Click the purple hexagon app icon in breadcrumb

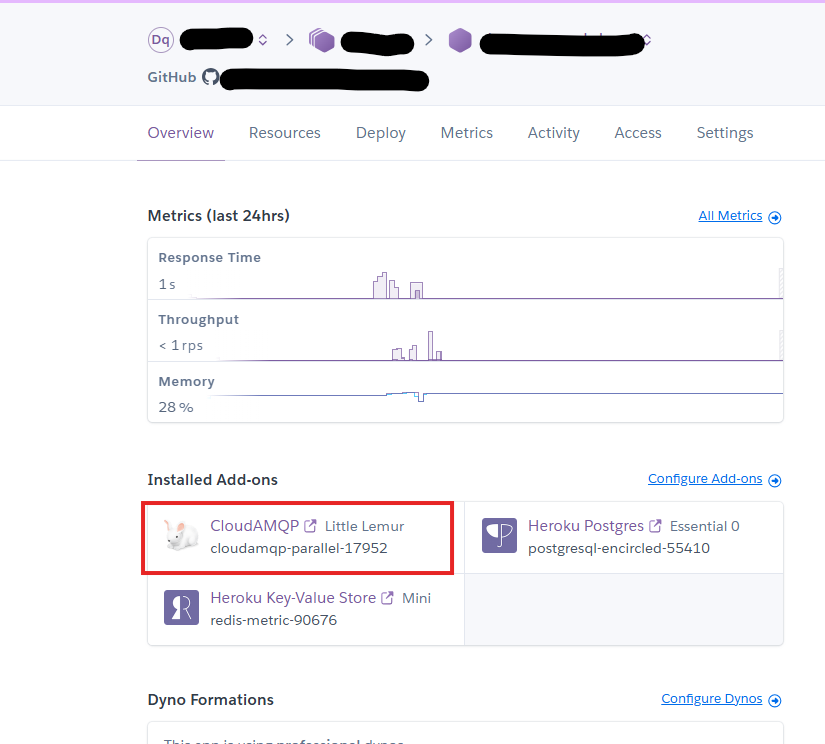459,40
